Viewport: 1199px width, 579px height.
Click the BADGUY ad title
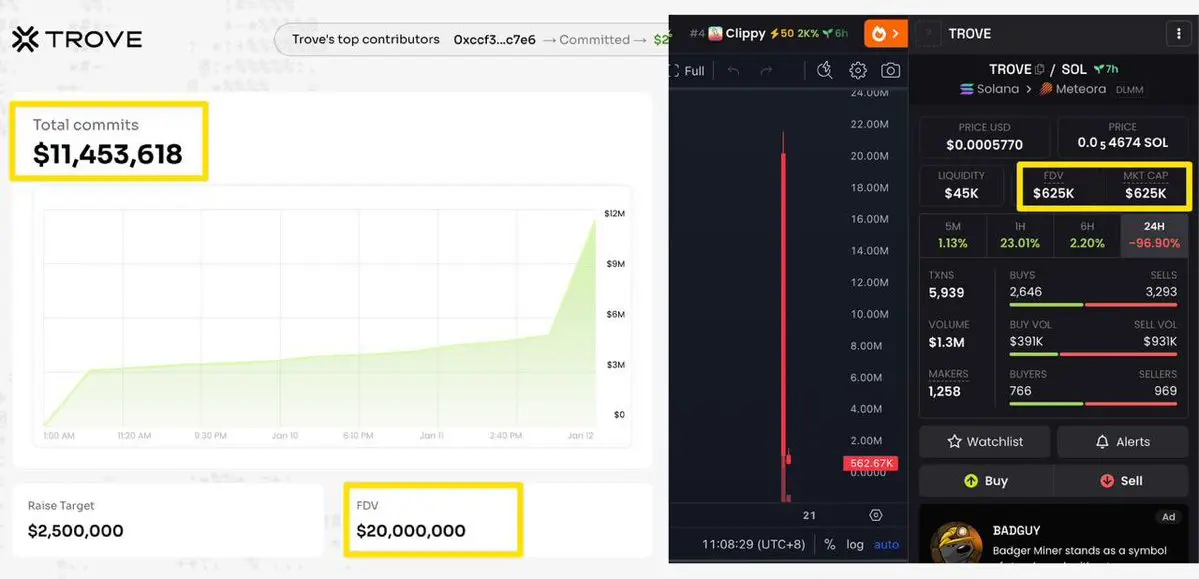click(1016, 530)
